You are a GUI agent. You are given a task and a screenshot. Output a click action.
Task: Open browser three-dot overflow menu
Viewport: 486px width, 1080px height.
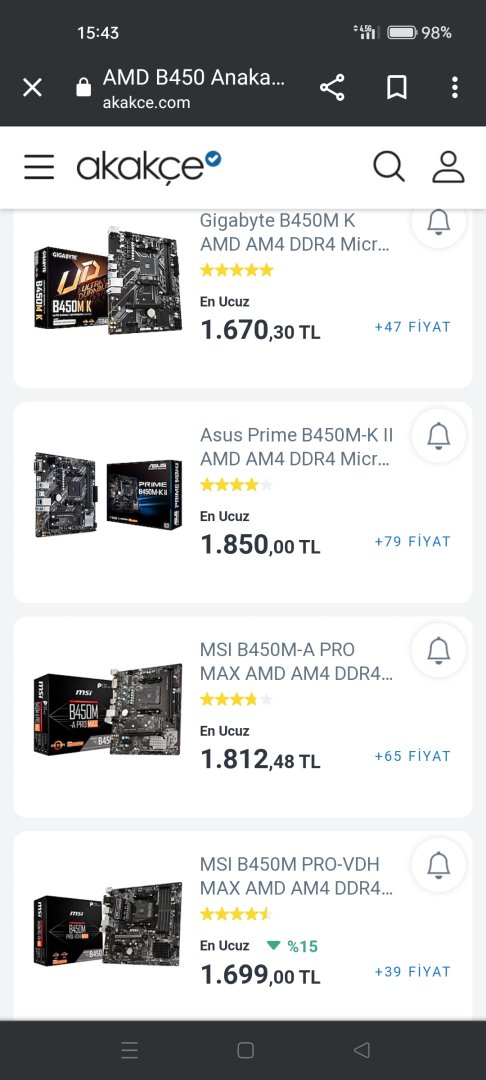(x=454, y=87)
